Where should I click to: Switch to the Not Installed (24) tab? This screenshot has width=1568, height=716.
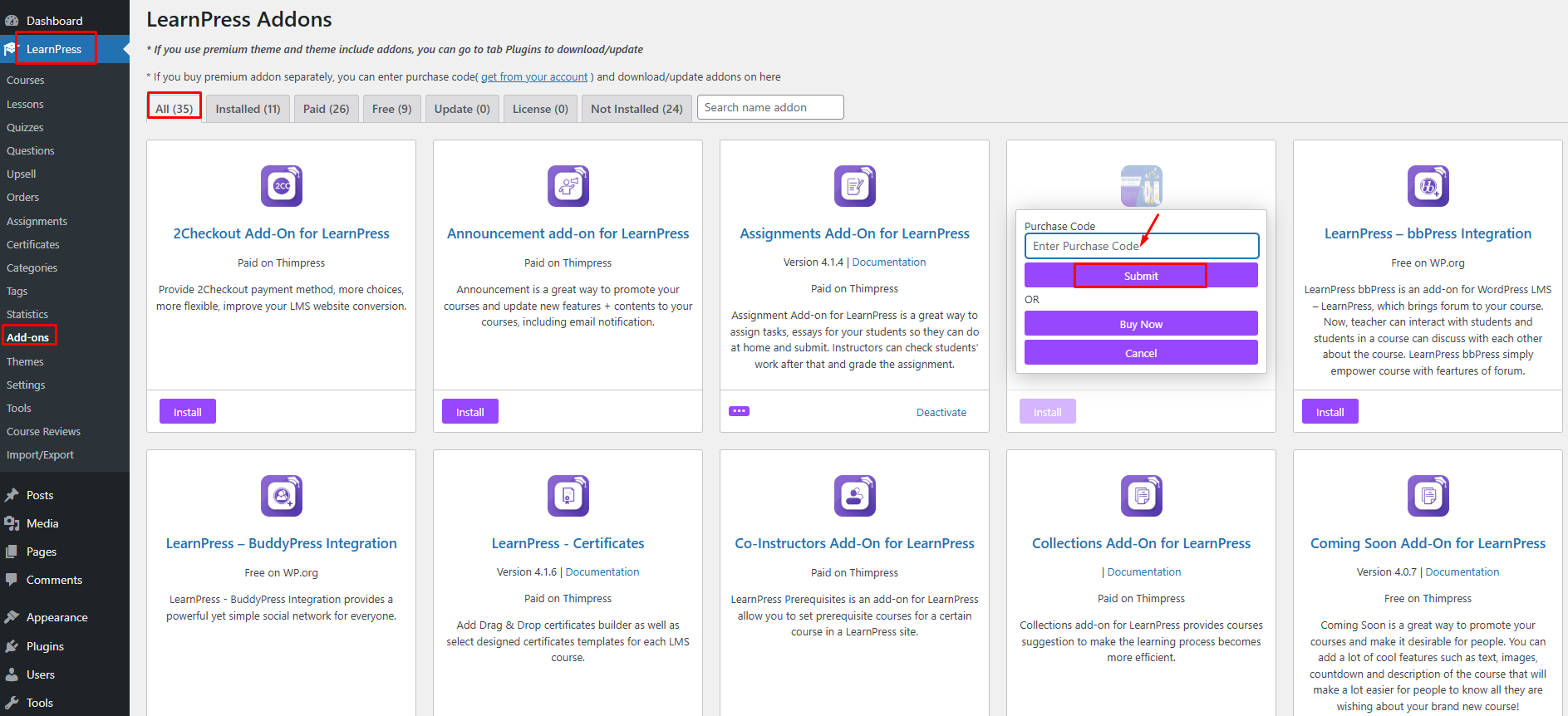pos(637,109)
